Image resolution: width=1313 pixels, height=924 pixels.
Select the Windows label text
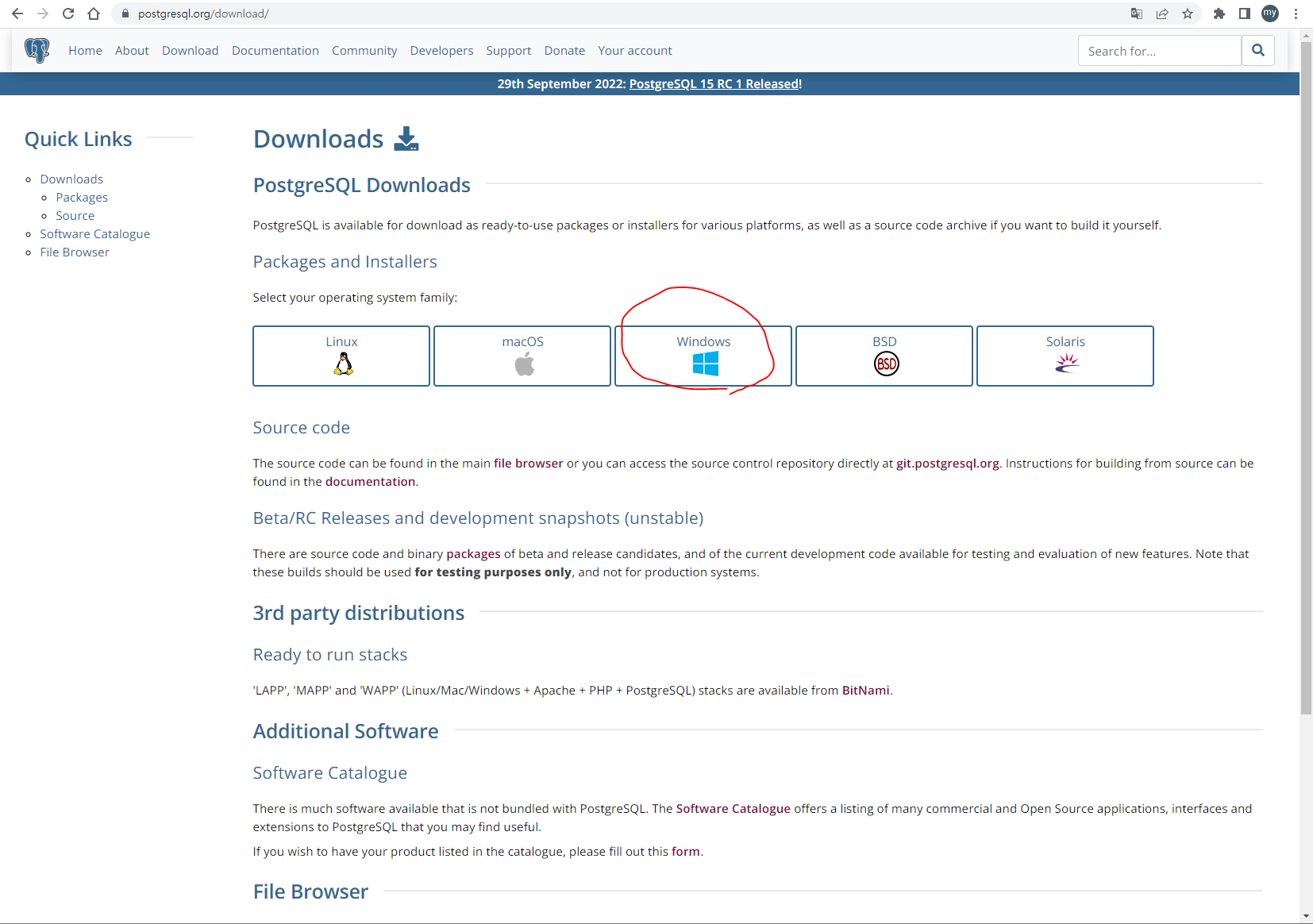click(x=703, y=341)
